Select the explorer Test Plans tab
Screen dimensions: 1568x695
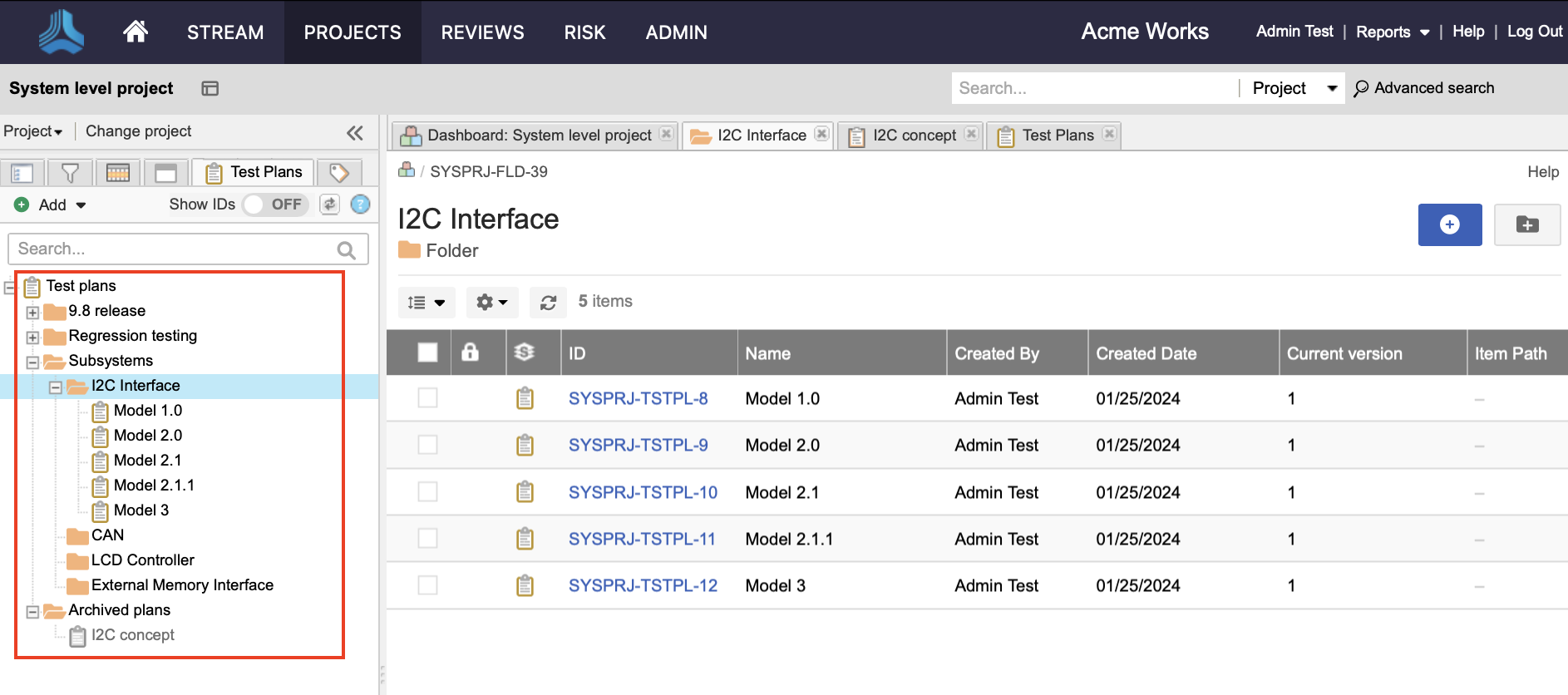coord(254,172)
